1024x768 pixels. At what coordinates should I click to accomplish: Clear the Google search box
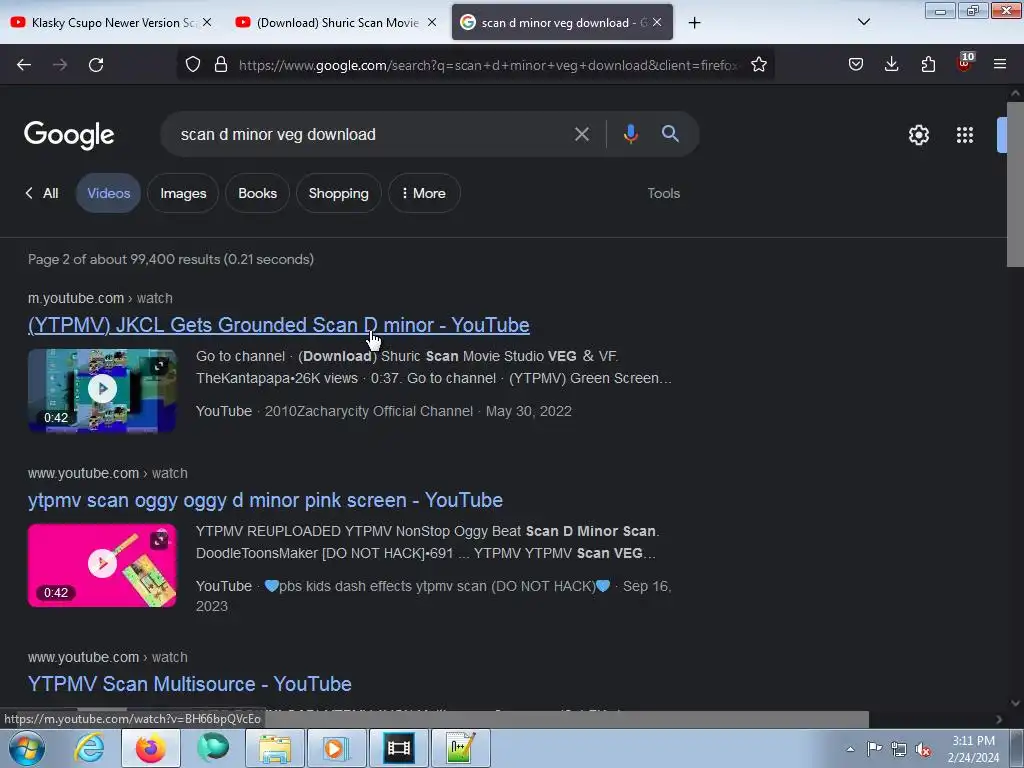[x=581, y=135]
